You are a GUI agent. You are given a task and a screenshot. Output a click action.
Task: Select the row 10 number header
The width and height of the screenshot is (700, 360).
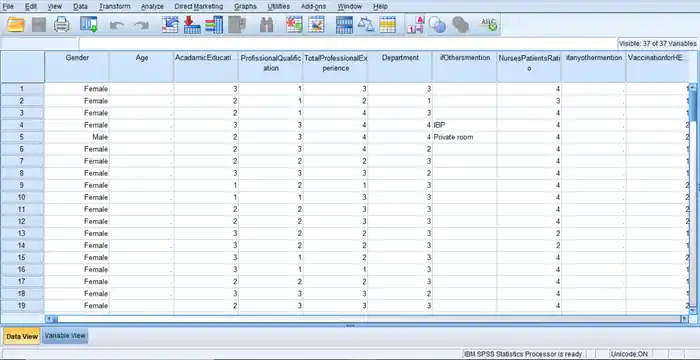(22, 197)
